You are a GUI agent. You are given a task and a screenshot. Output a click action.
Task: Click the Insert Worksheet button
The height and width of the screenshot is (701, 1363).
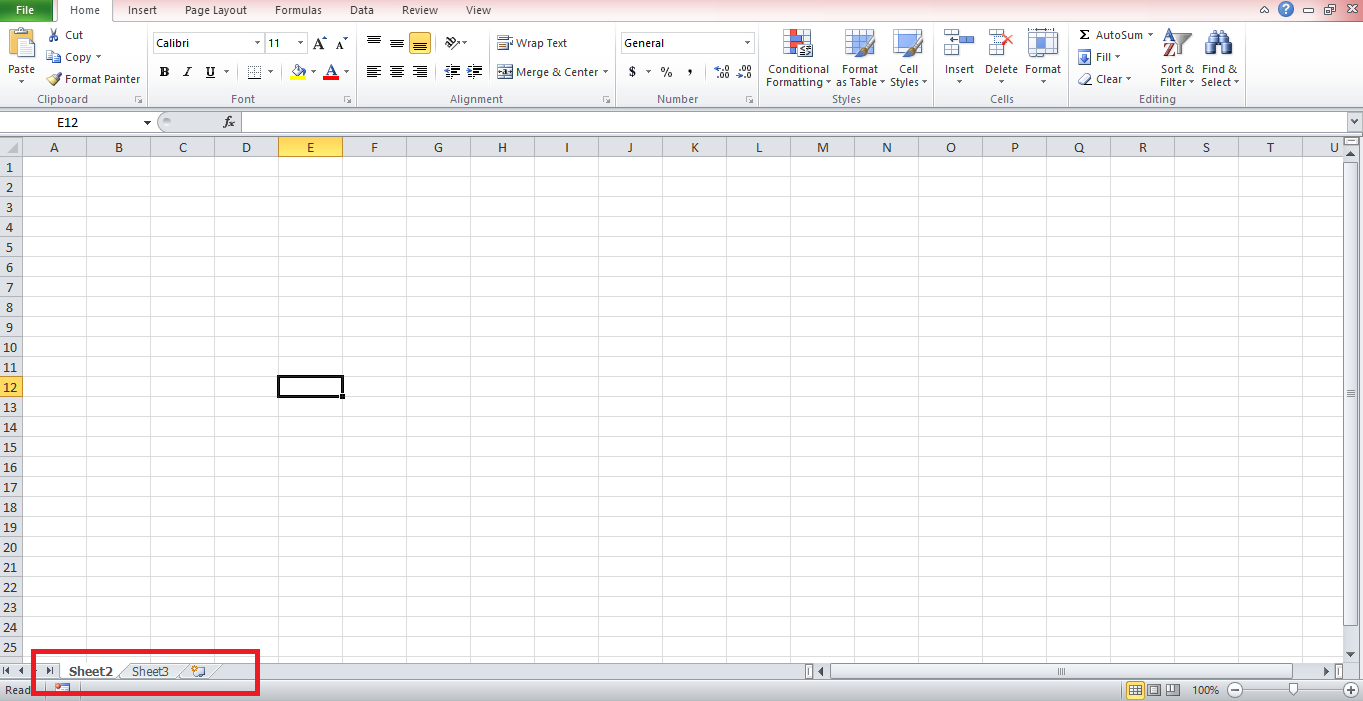(197, 671)
